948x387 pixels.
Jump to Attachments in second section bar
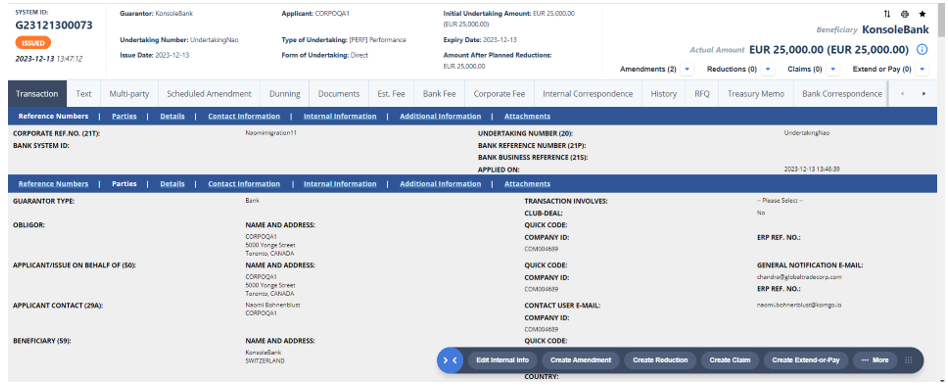tap(527, 184)
